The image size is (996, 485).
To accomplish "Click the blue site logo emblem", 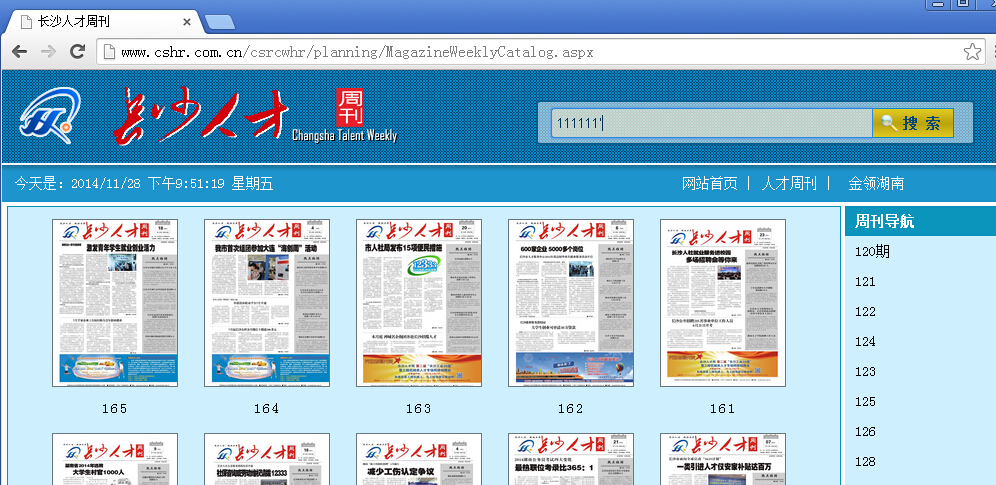I will point(50,116).
